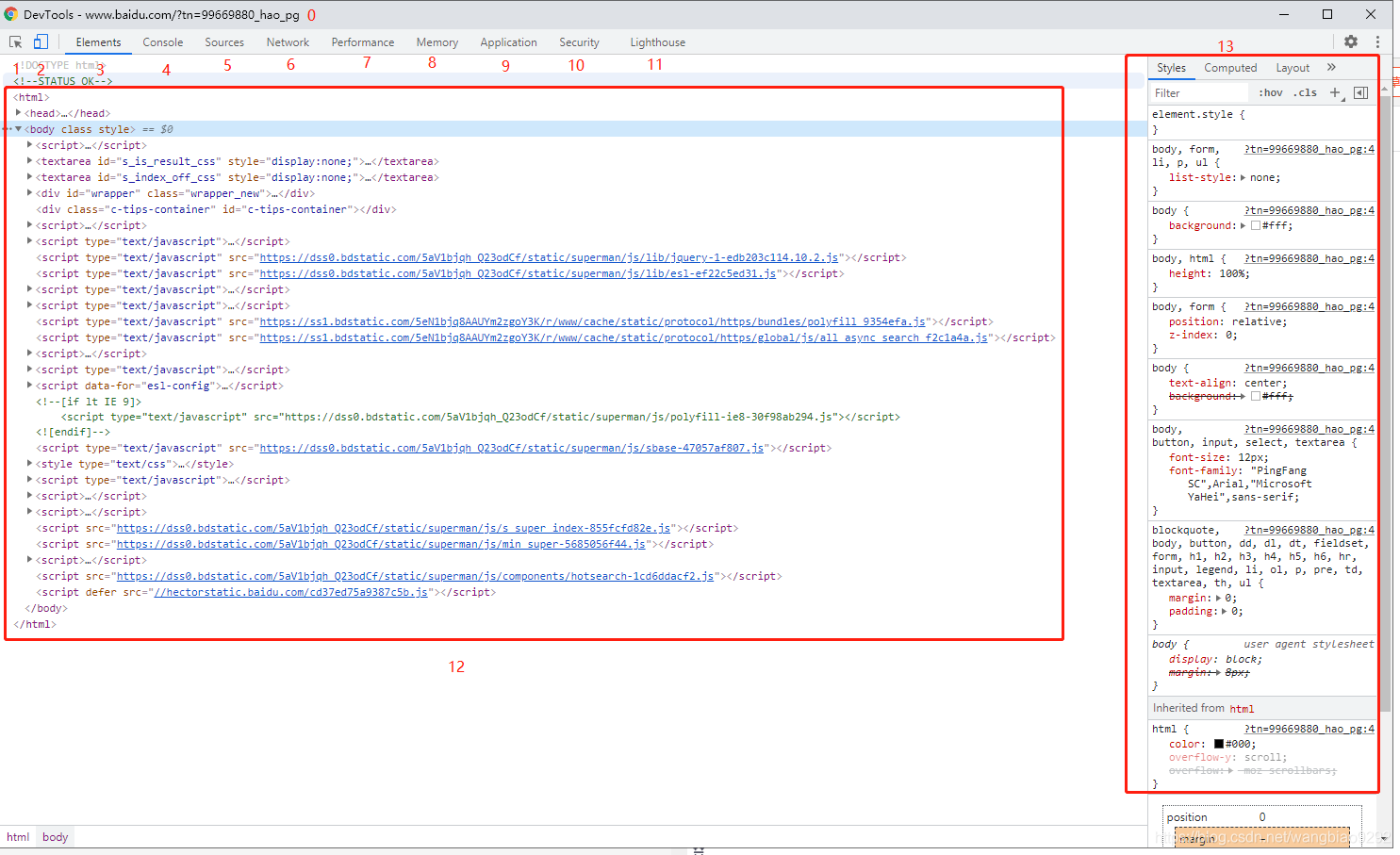Select the Elements tab
Image resolution: width=1400 pixels, height=855 pixels.
(x=98, y=42)
